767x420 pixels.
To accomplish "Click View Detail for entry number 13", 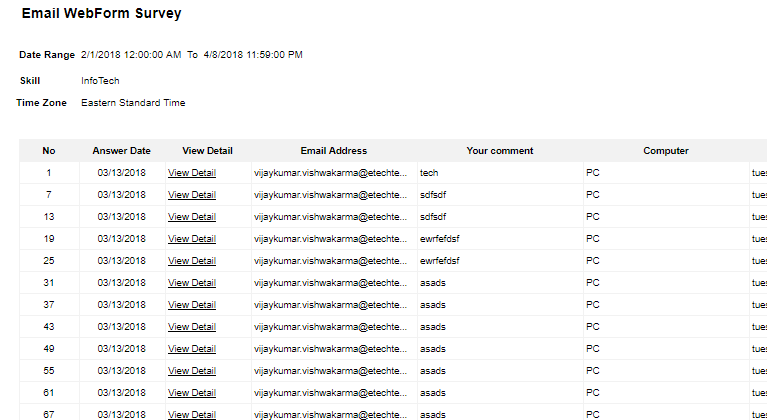I will (191, 217).
